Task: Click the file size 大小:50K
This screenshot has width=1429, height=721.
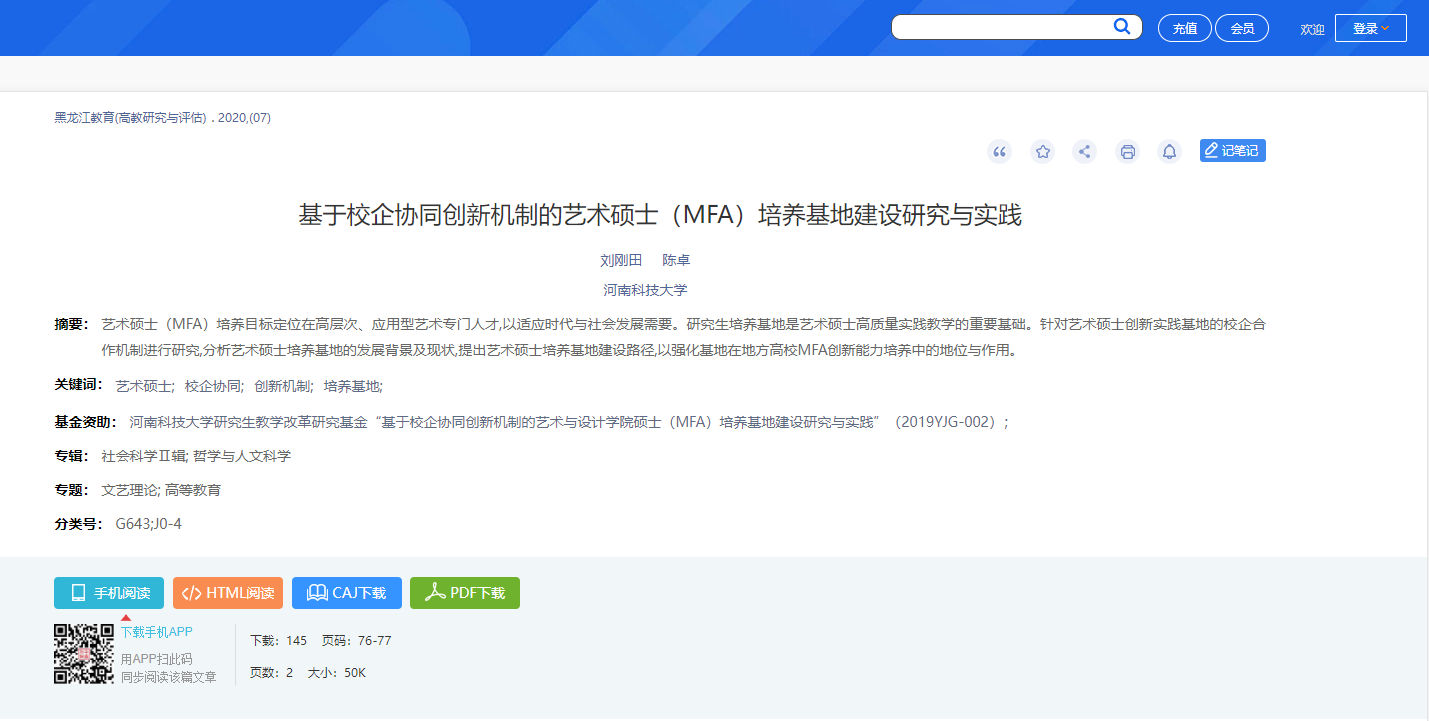Action: coord(337,673)
